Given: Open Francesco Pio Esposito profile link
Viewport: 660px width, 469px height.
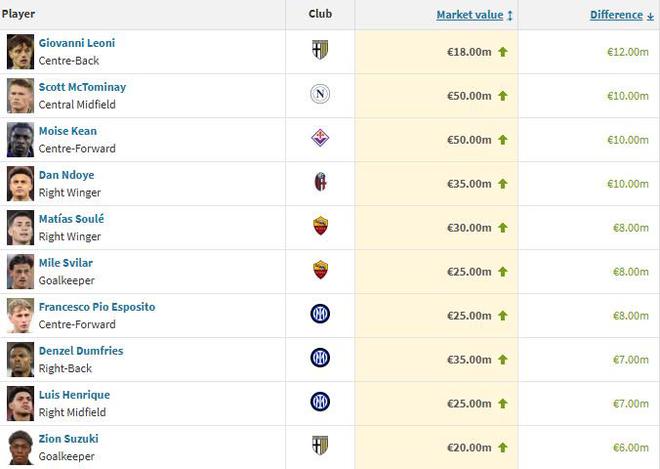Looking at the screenshot, I should (x=97, y=307).
